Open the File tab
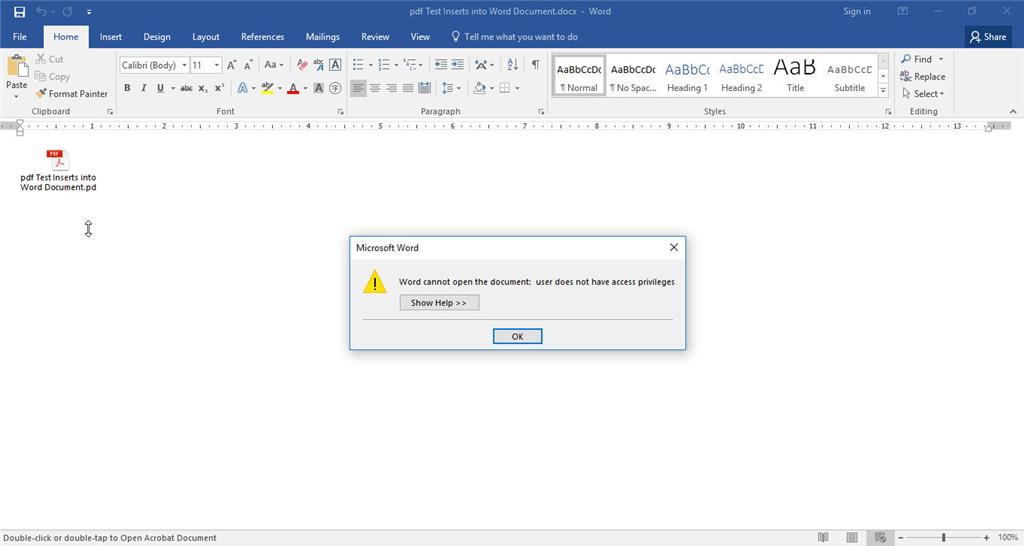 point(20,37)
